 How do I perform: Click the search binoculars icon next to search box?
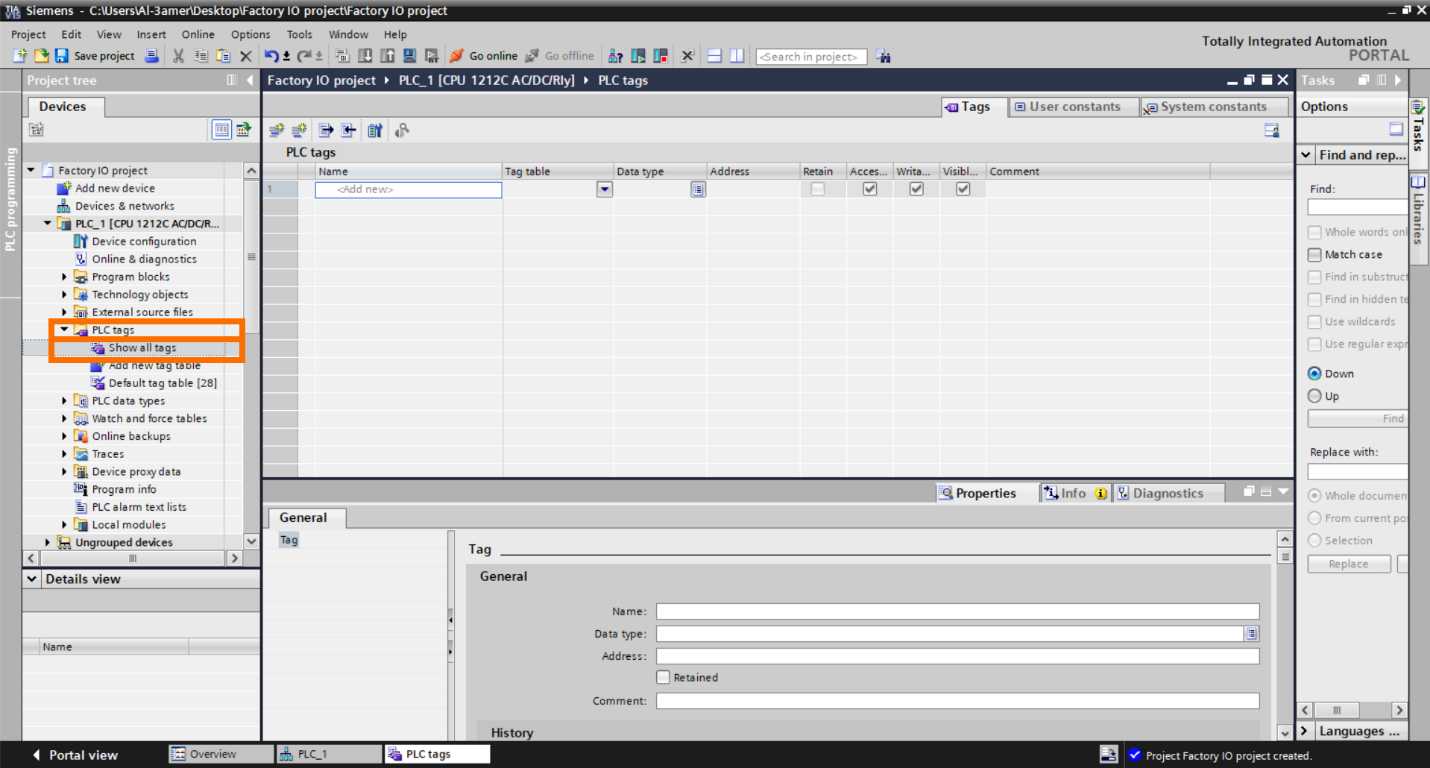(884, 56)
